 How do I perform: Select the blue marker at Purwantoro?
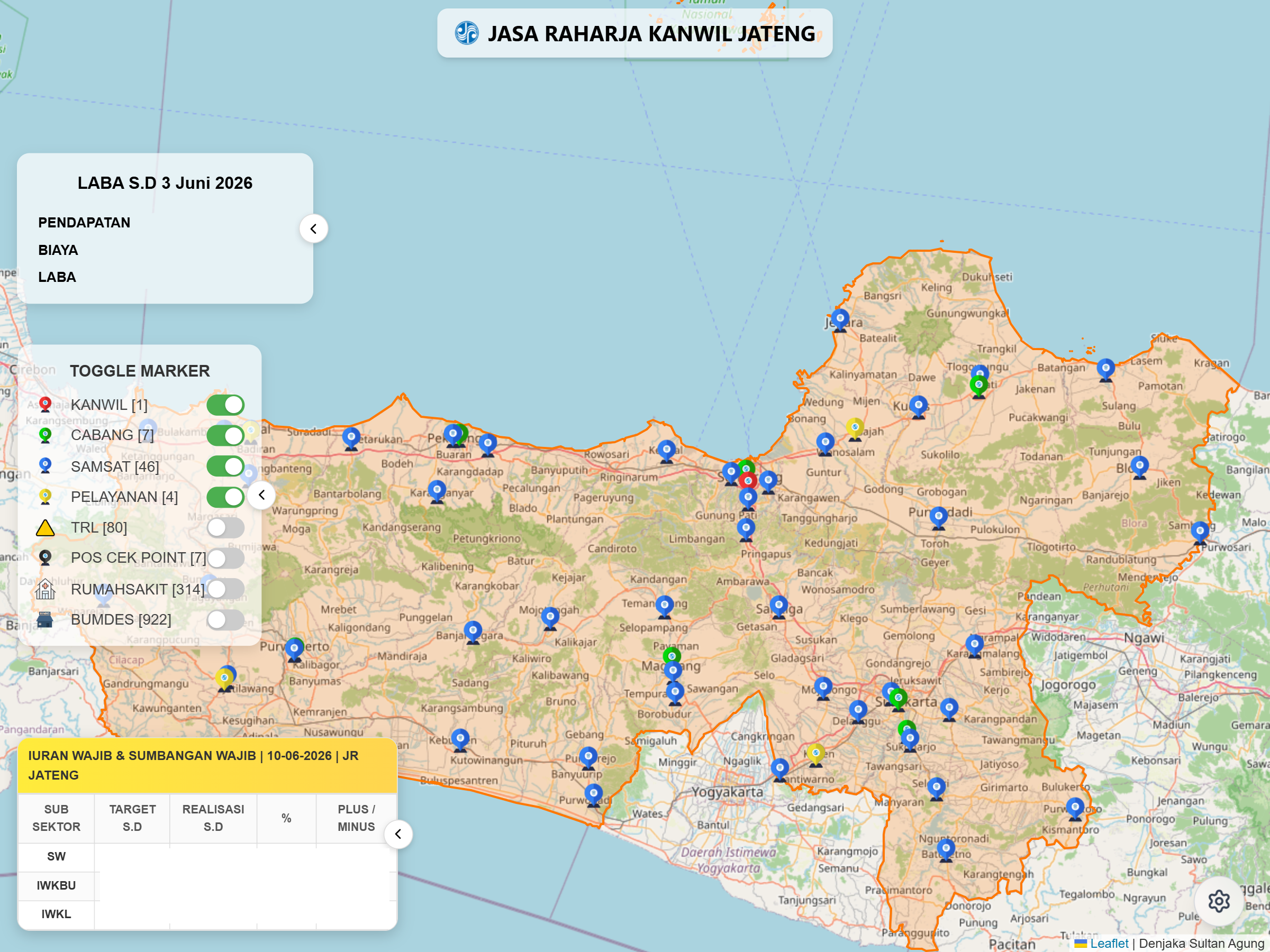[x=1075, y=809]
